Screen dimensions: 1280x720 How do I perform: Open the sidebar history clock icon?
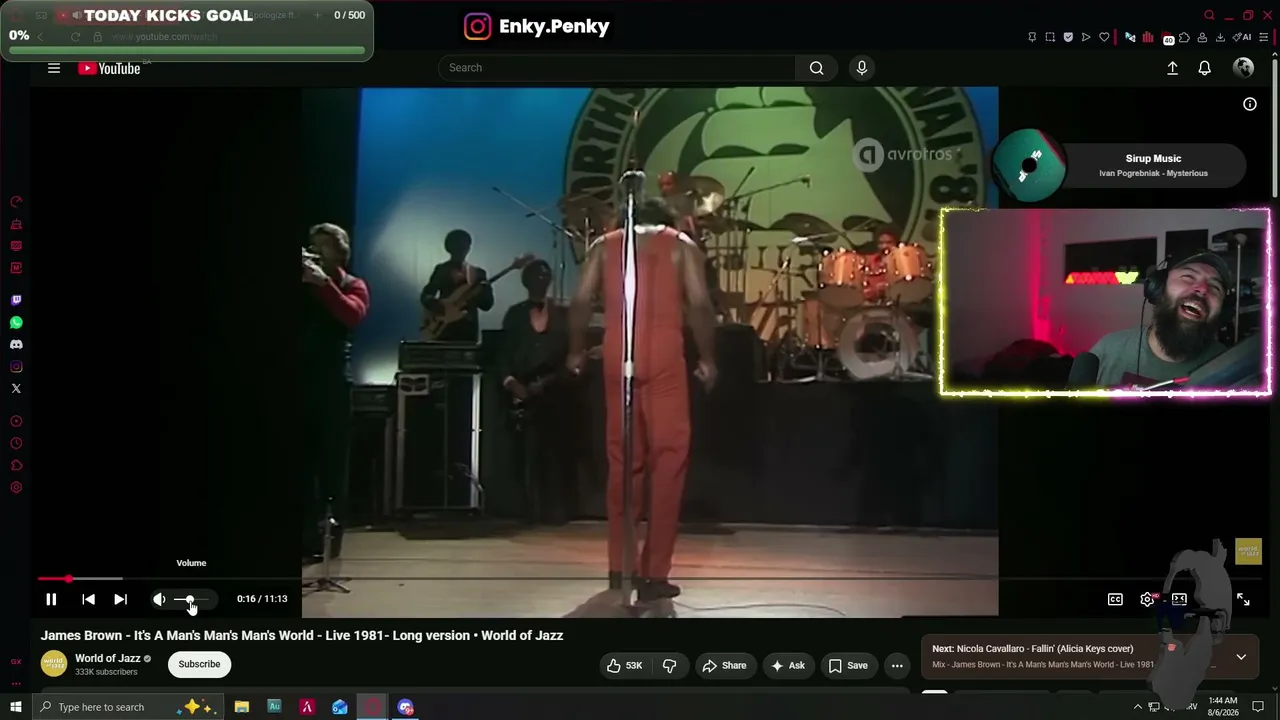[16, 443]
